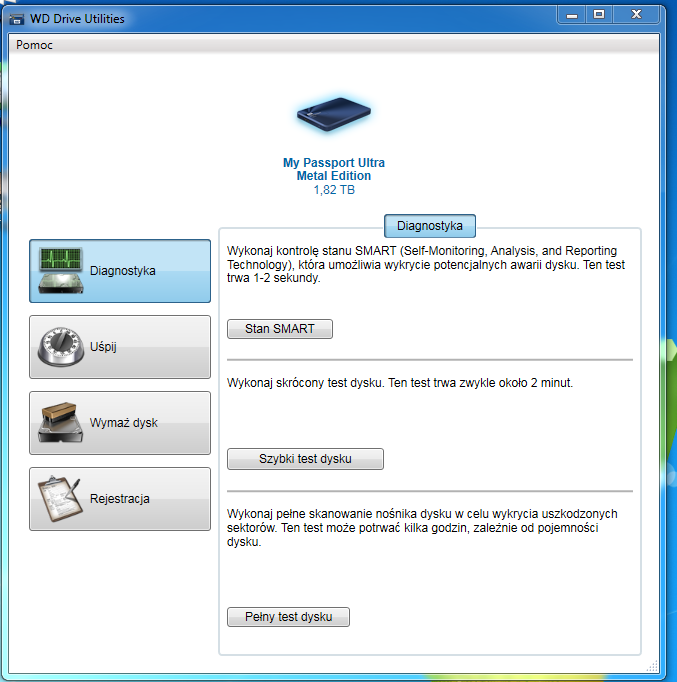
Task: Start the Szybki test dysku
Action: [305, 459]
